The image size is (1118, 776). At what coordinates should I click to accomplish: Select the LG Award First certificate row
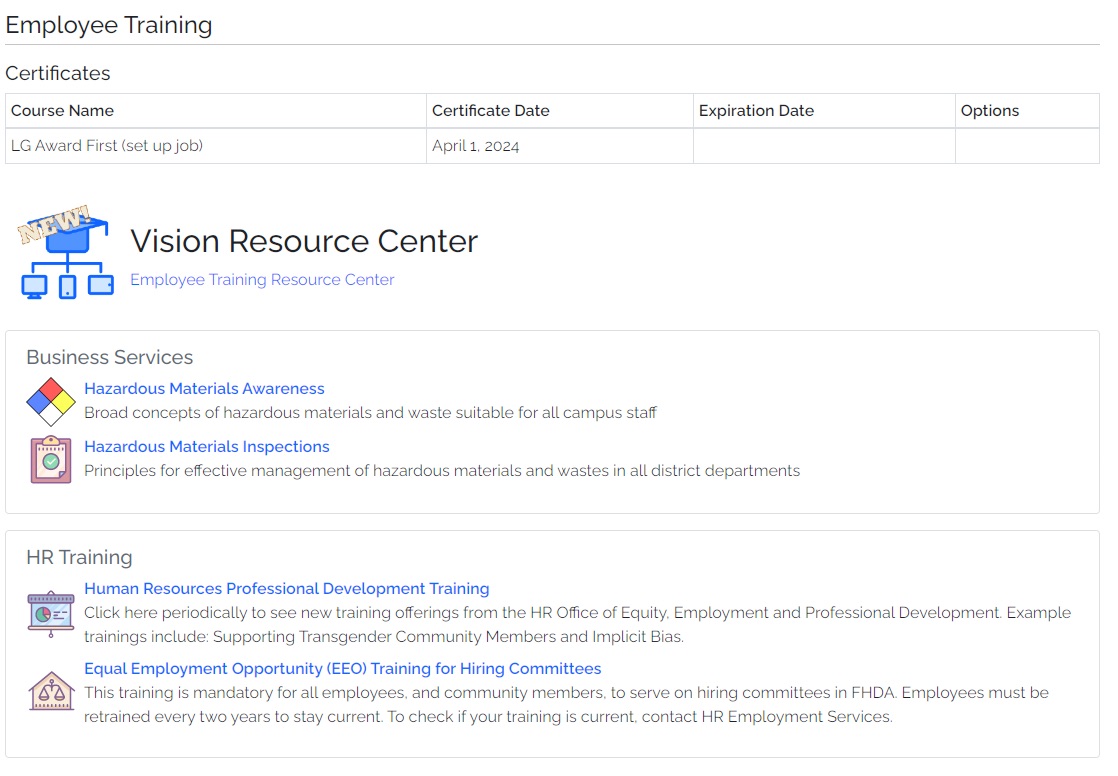coord(107,146)
